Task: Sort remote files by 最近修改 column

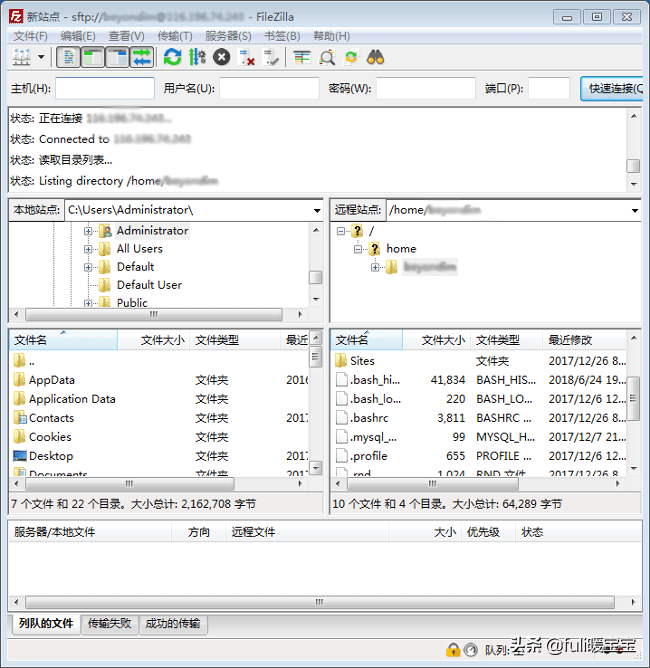Action: click(x=584, y=340)
